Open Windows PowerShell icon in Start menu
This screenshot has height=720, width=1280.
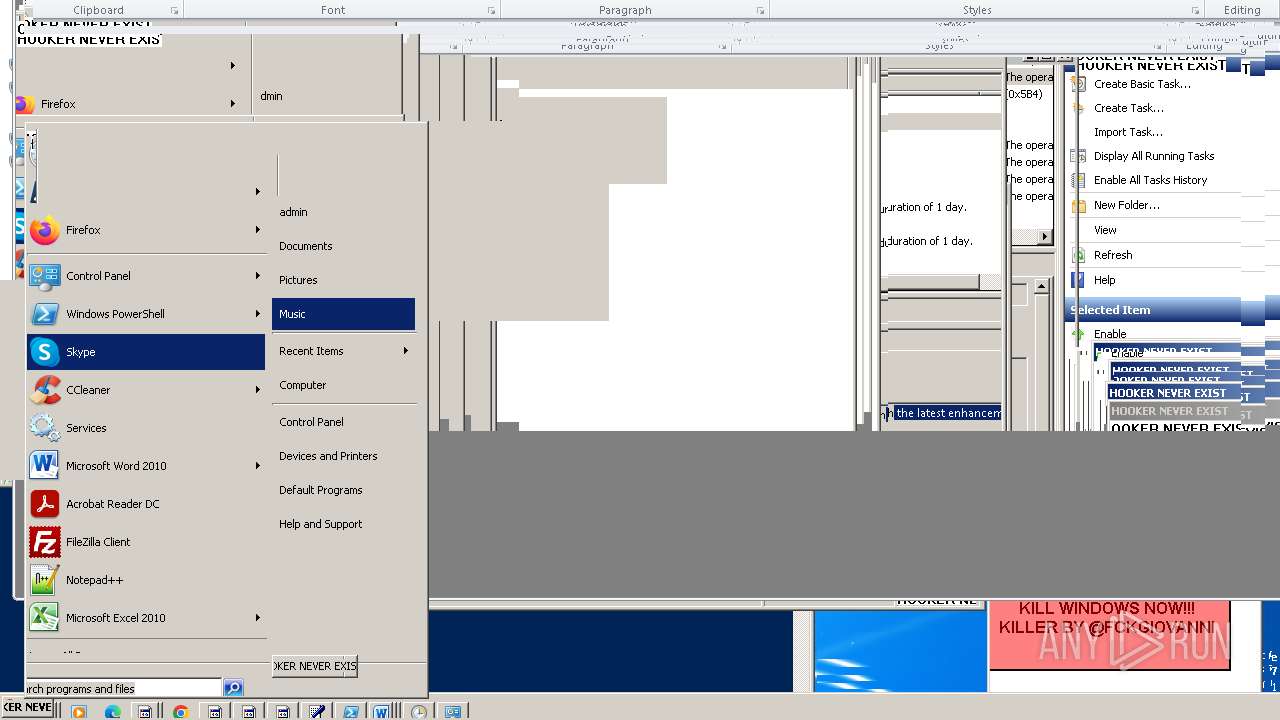[x=45, y=314]
